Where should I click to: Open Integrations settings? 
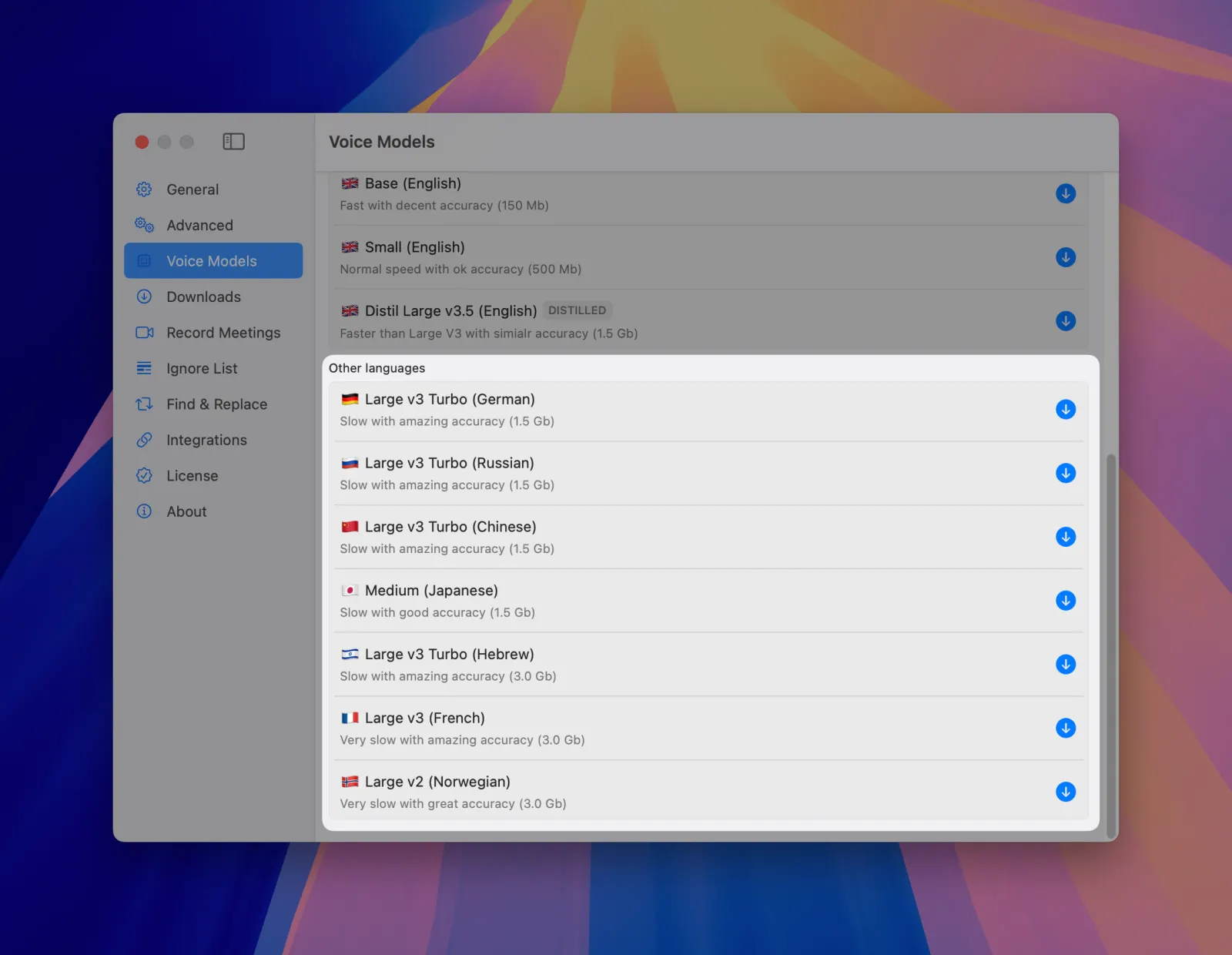click(x=213, y=440)
